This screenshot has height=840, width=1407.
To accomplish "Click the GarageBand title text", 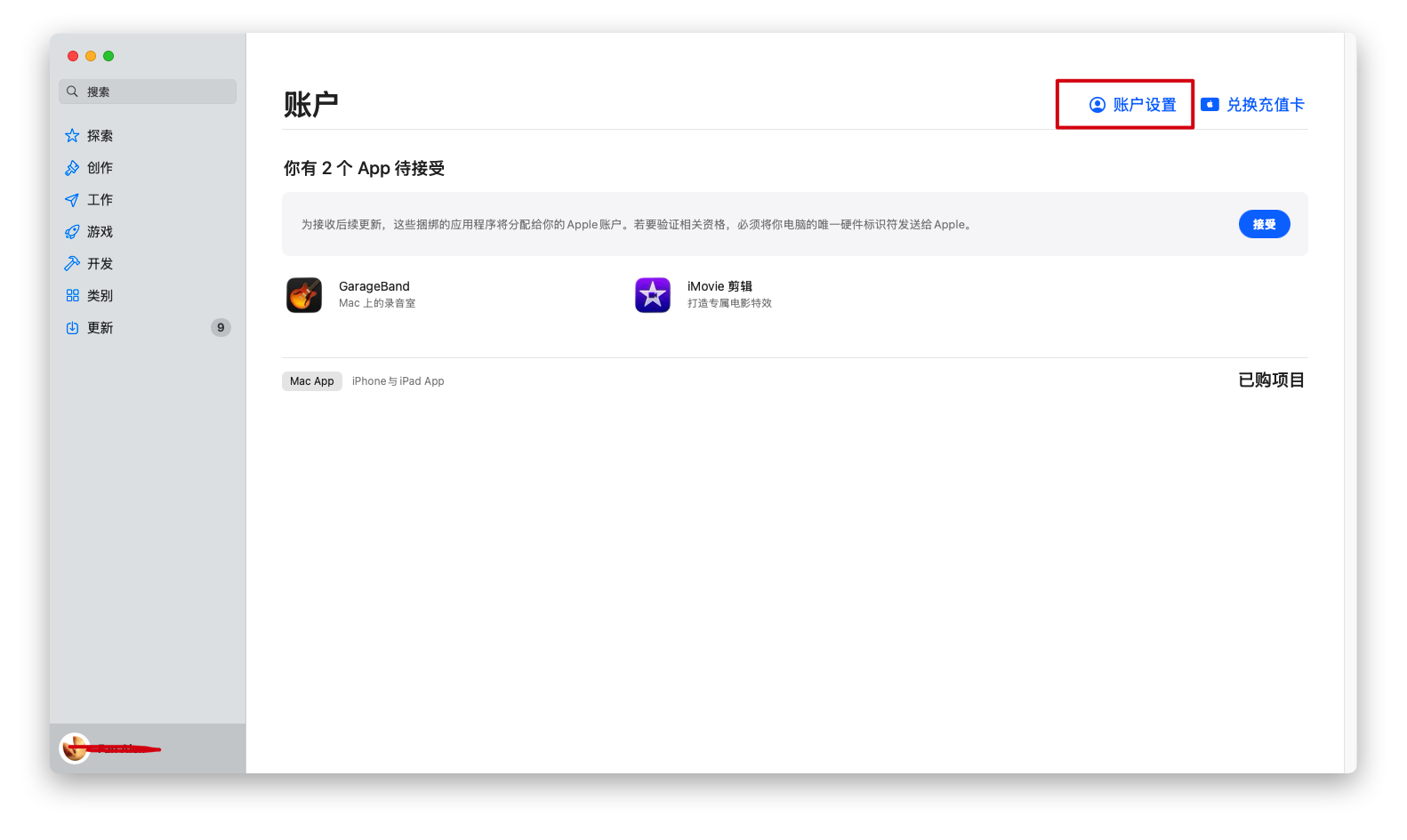I will click(x=374, y=286).
